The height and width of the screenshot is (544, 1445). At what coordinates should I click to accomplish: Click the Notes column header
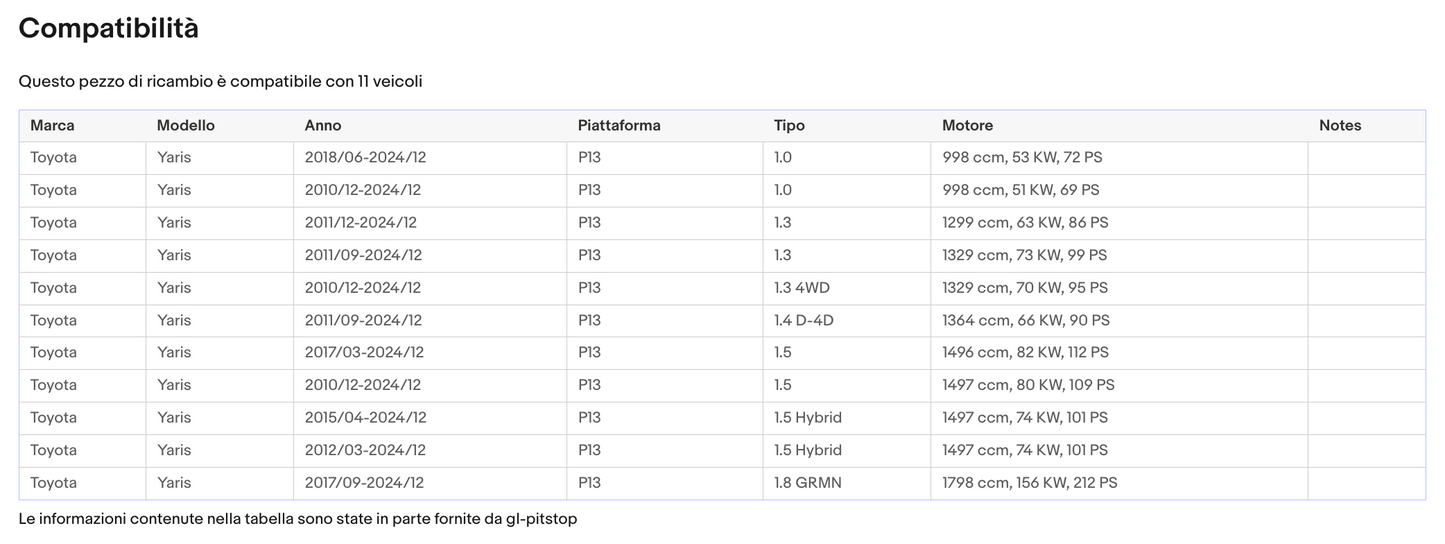[1339, 126]
